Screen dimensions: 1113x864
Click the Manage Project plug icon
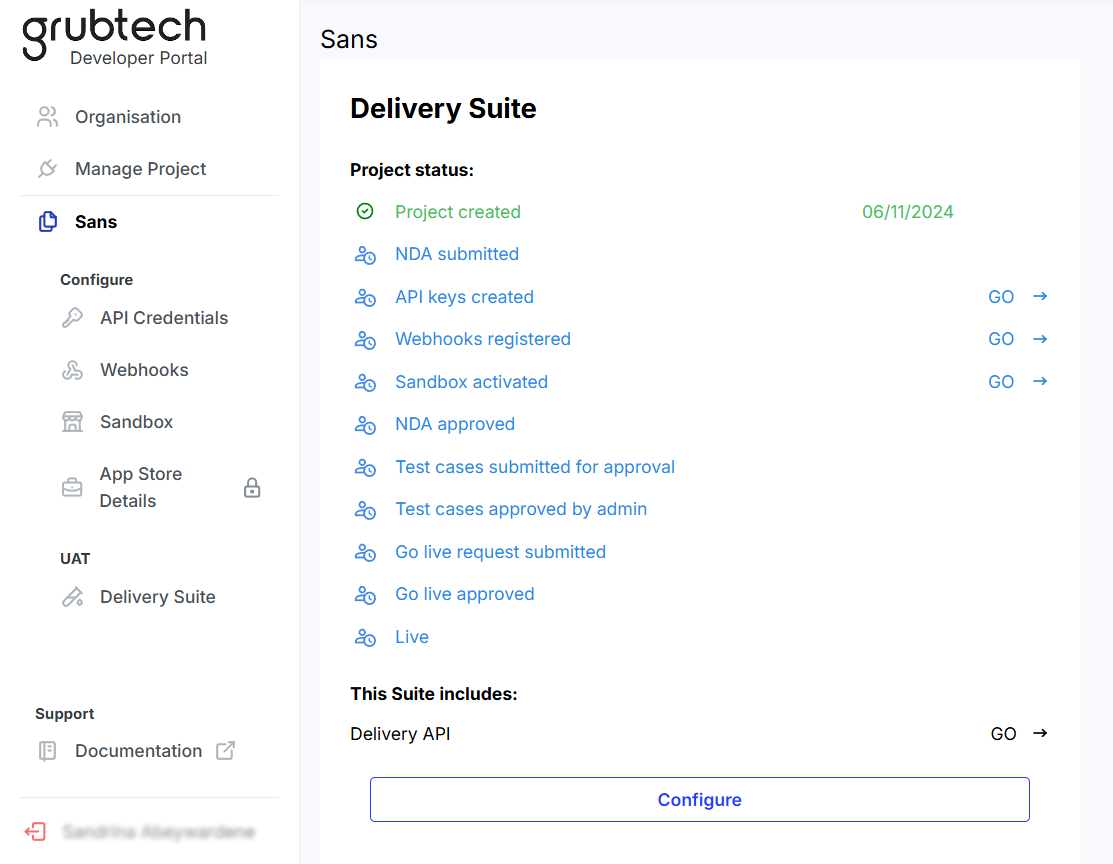[48, 169]
